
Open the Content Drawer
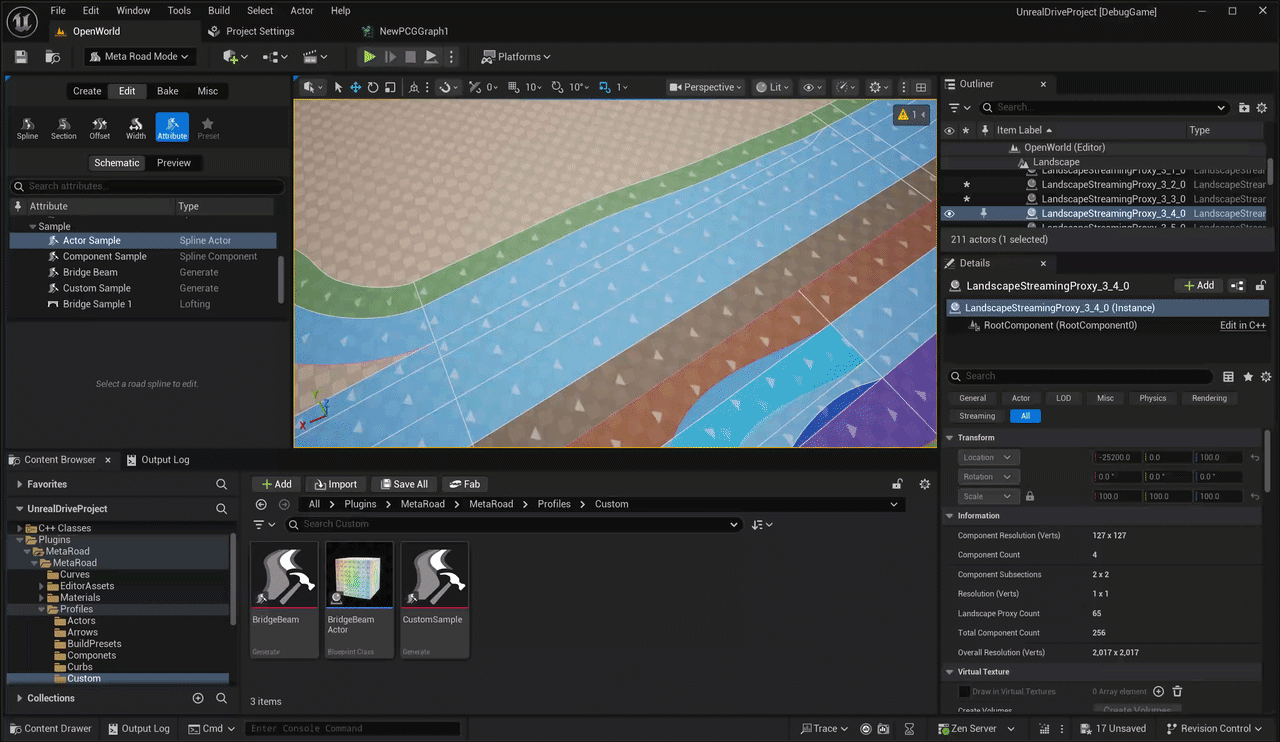50,729
